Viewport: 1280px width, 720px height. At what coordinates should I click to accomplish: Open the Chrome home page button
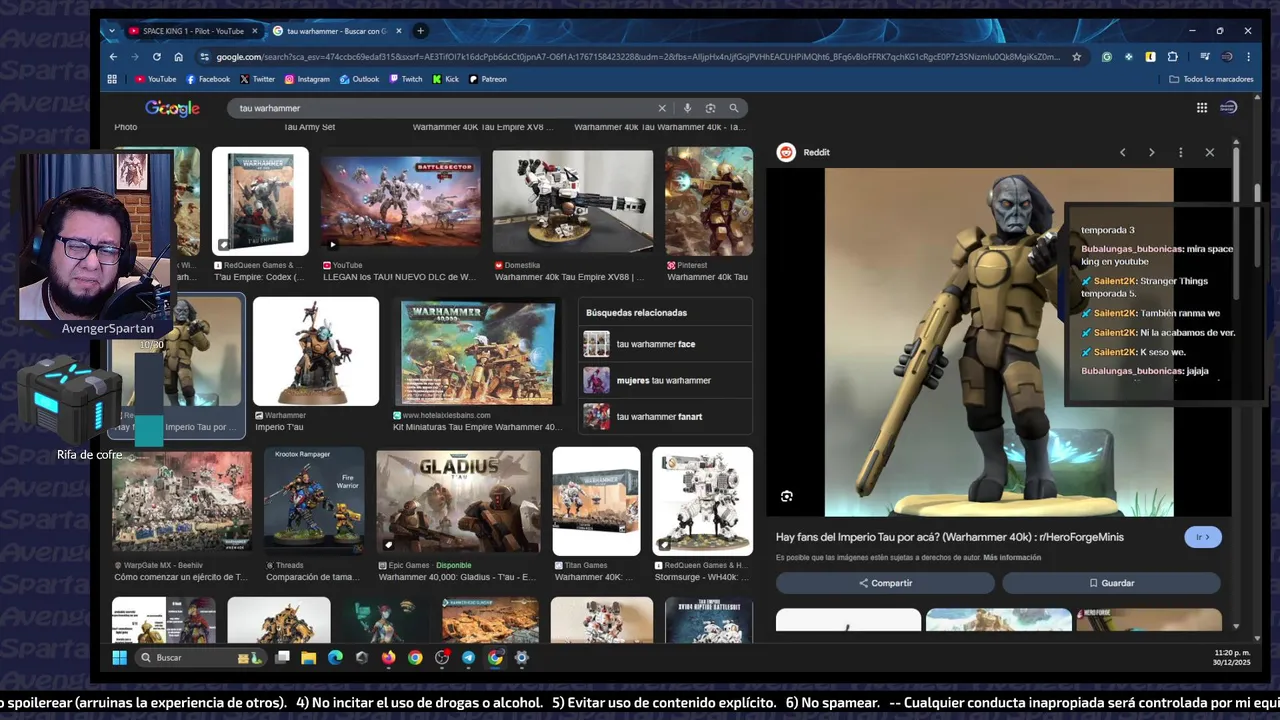click(x=178, y=57)
